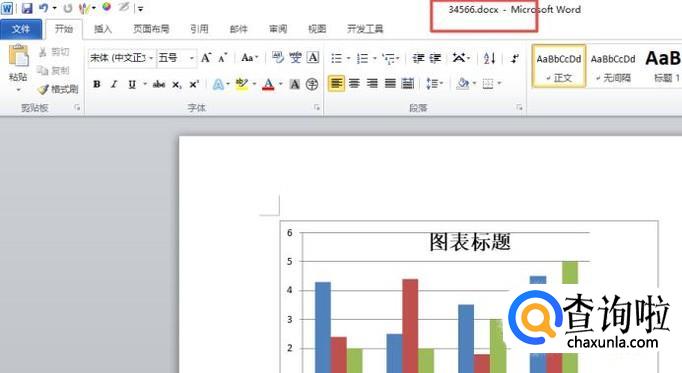The image size is (682, 373).
Task: Click the Save icon in quick access toolbar
Action: coord(27,8)
